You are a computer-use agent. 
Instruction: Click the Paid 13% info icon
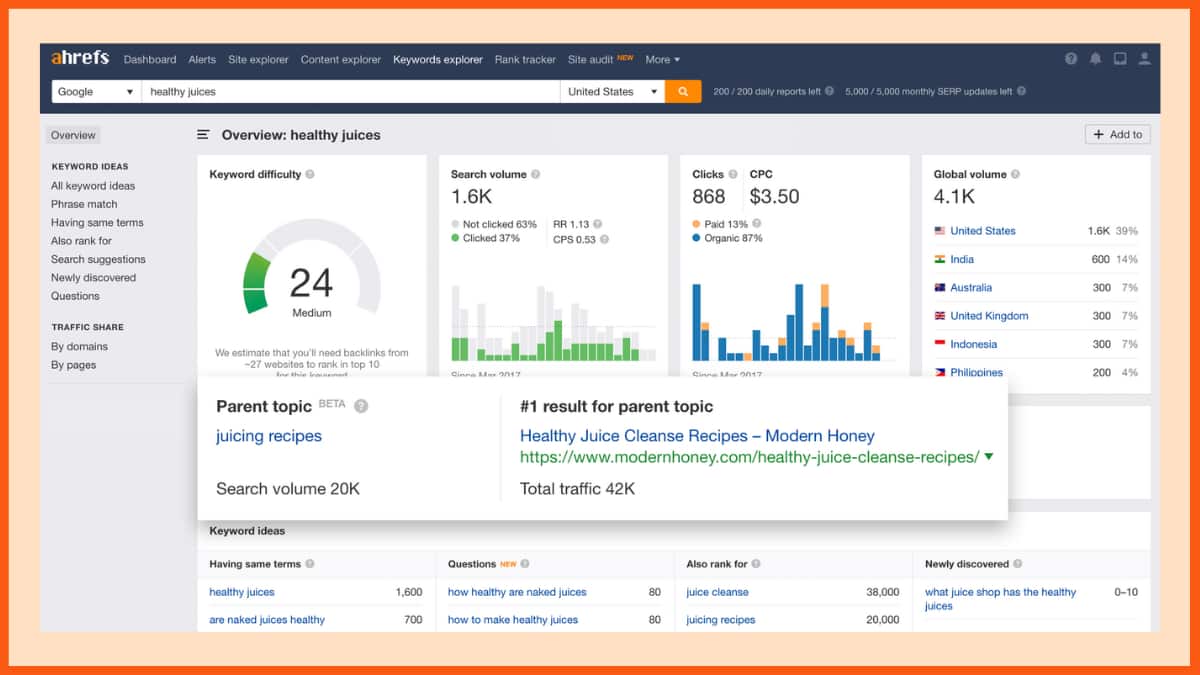click(757, 224)
